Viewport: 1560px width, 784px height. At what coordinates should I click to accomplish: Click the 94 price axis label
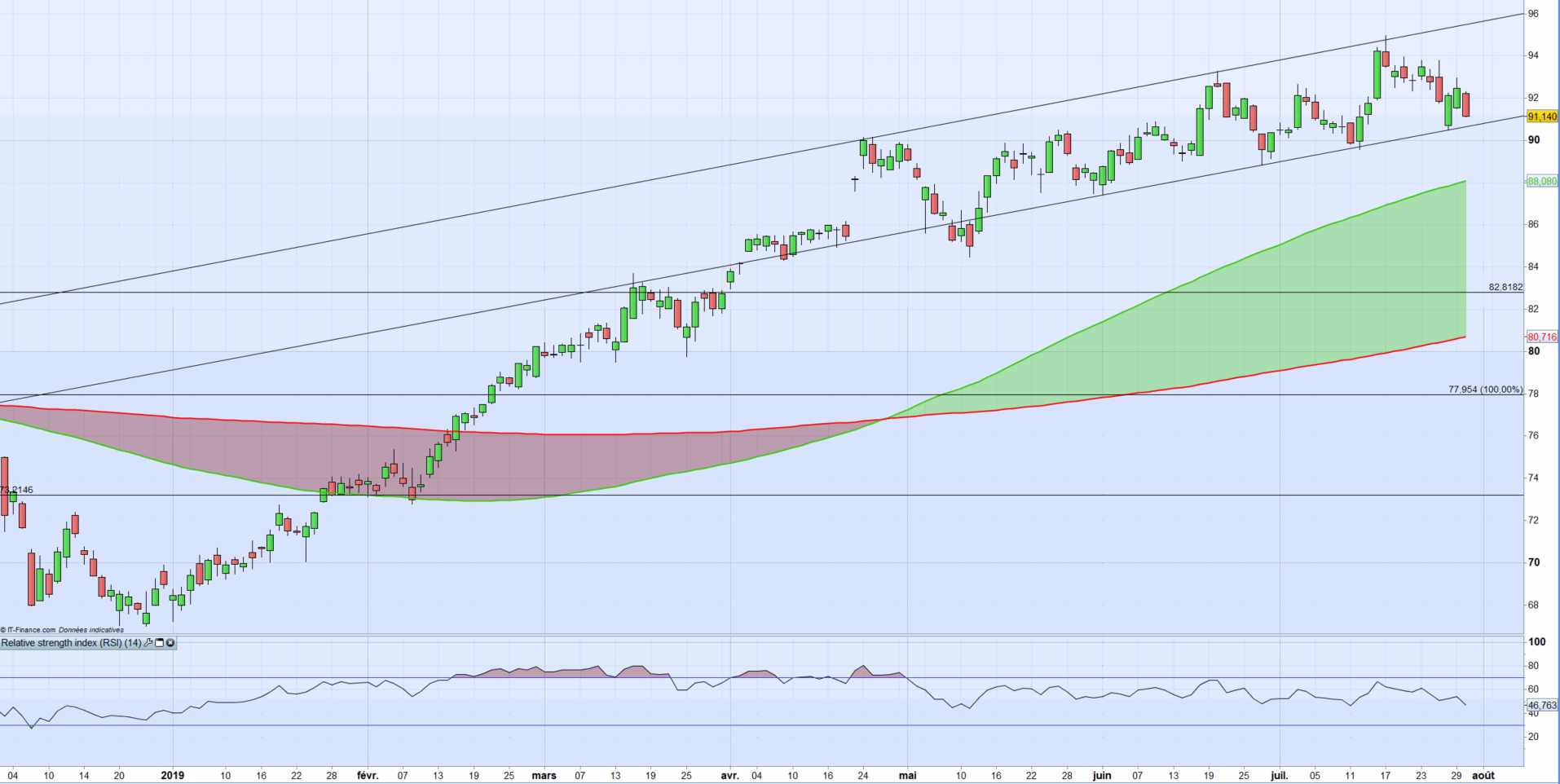tap(1533, 55)
